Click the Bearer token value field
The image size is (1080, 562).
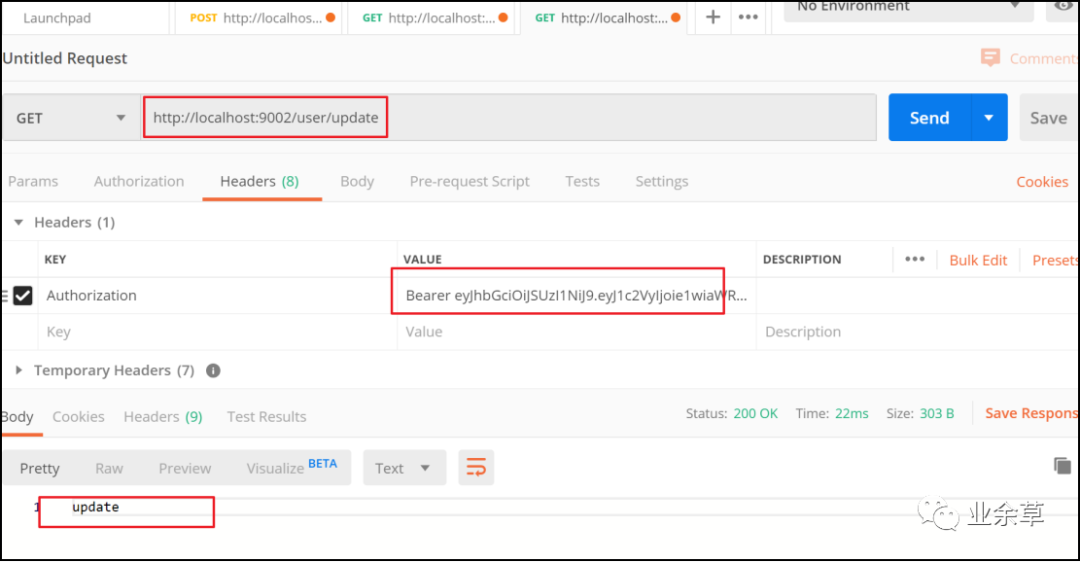tap(576, 295)
